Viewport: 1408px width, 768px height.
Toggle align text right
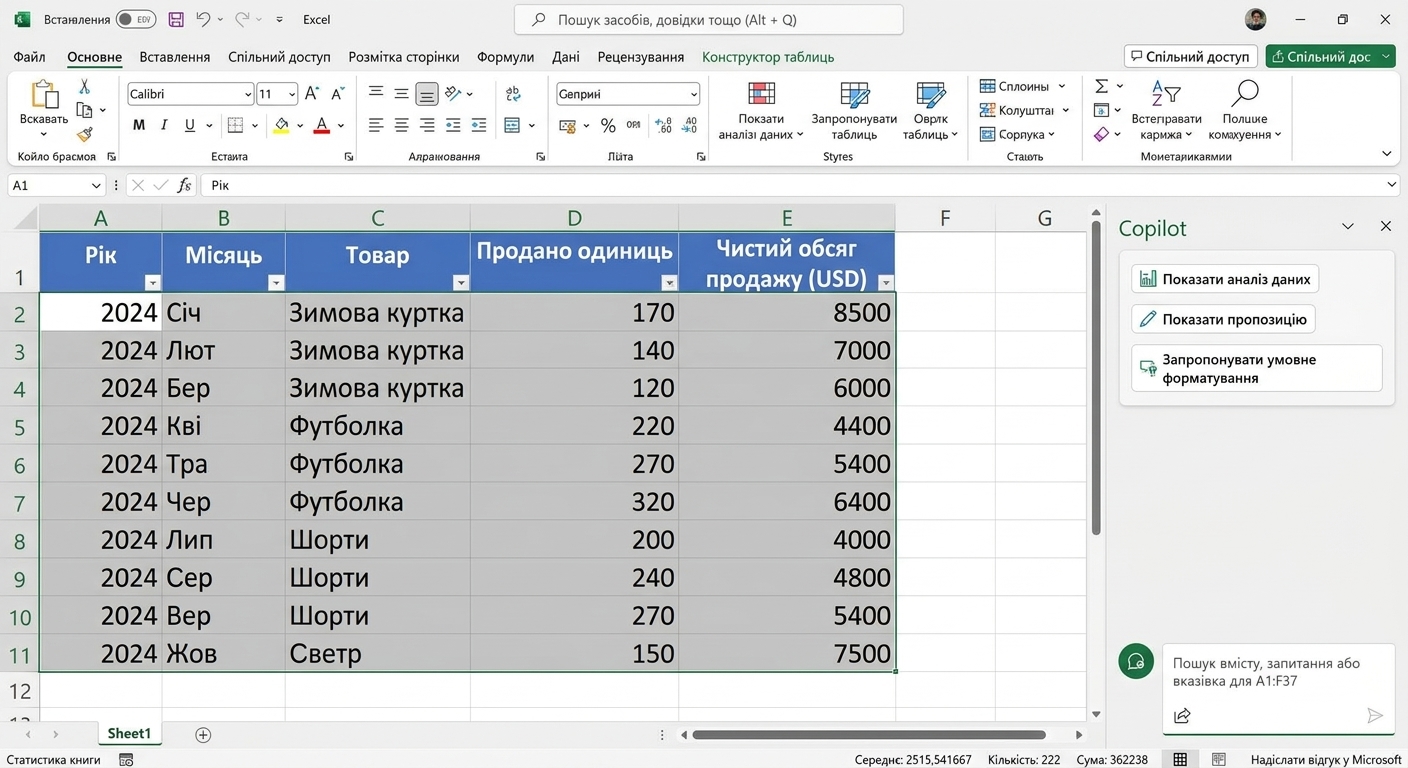(x=427, y=125)
